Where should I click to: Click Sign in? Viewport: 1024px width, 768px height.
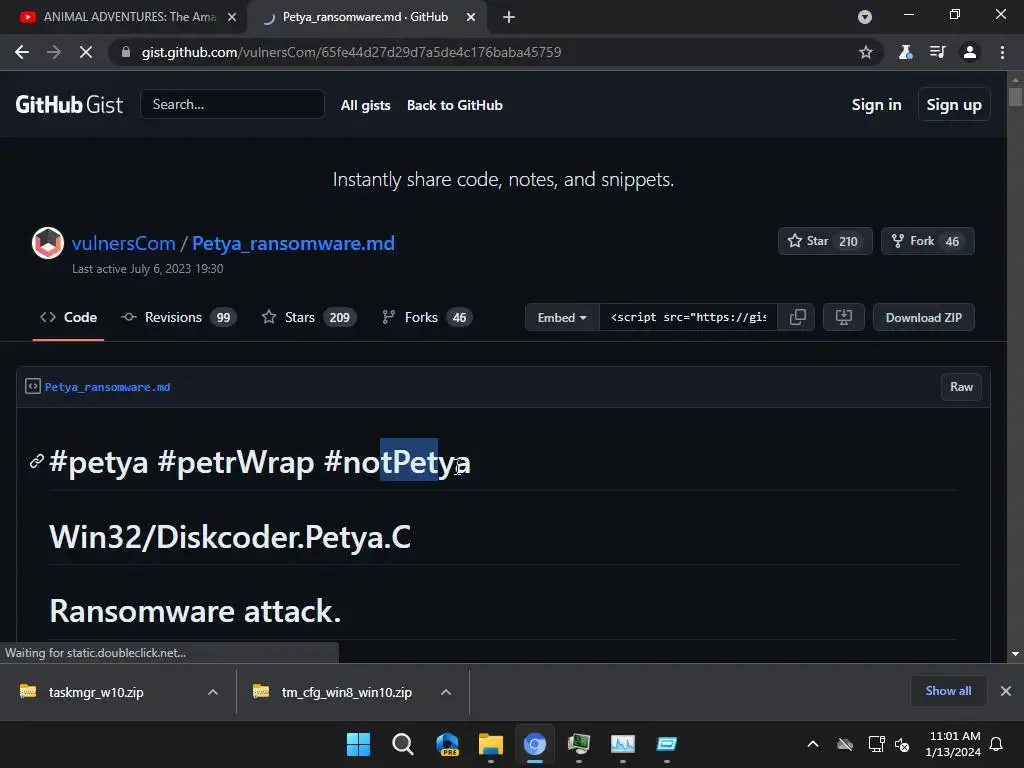(x=876, y=104)
